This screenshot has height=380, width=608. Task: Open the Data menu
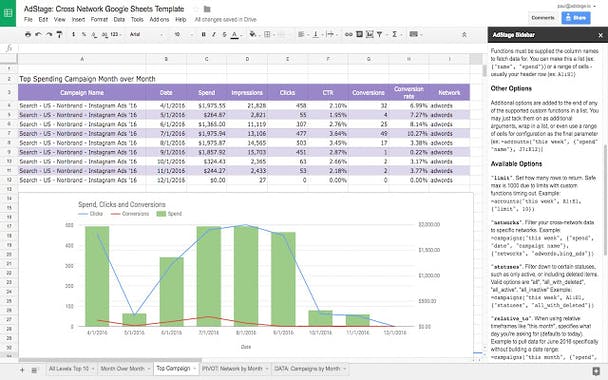pos(119,19)
